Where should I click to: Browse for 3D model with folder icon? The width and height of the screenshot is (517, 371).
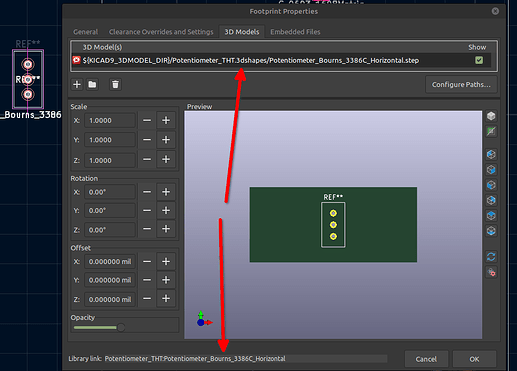[92, 84]
